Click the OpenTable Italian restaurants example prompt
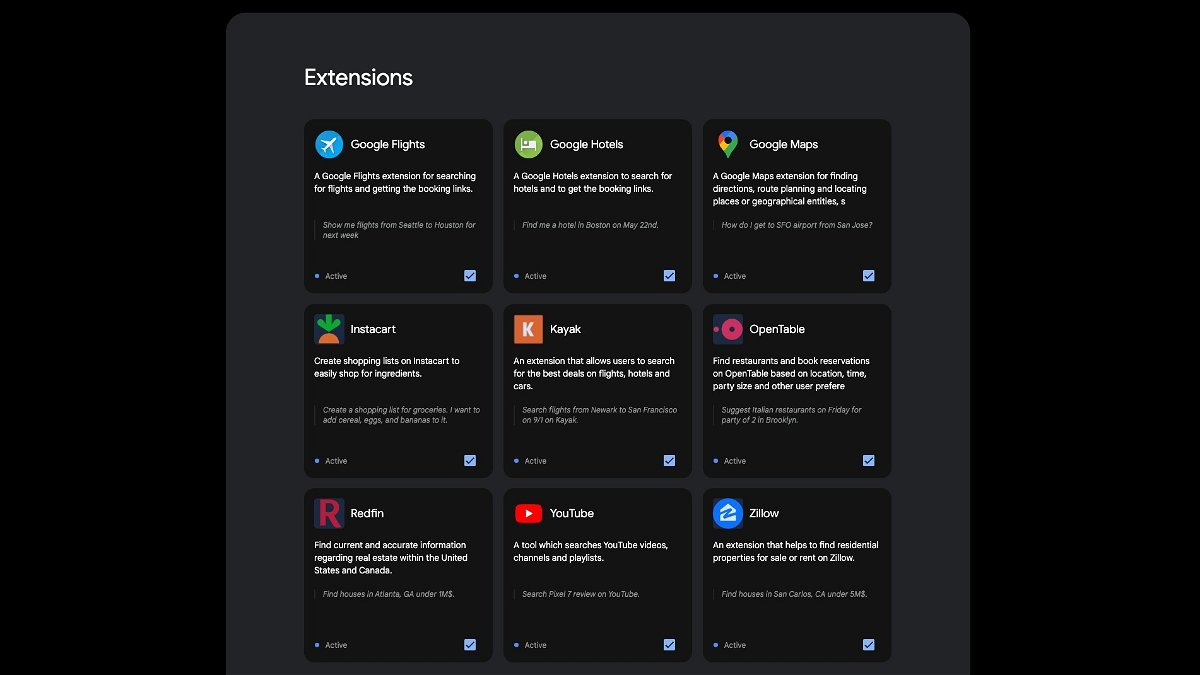Viewport: 1200px width, 675px height. point(791,415)
